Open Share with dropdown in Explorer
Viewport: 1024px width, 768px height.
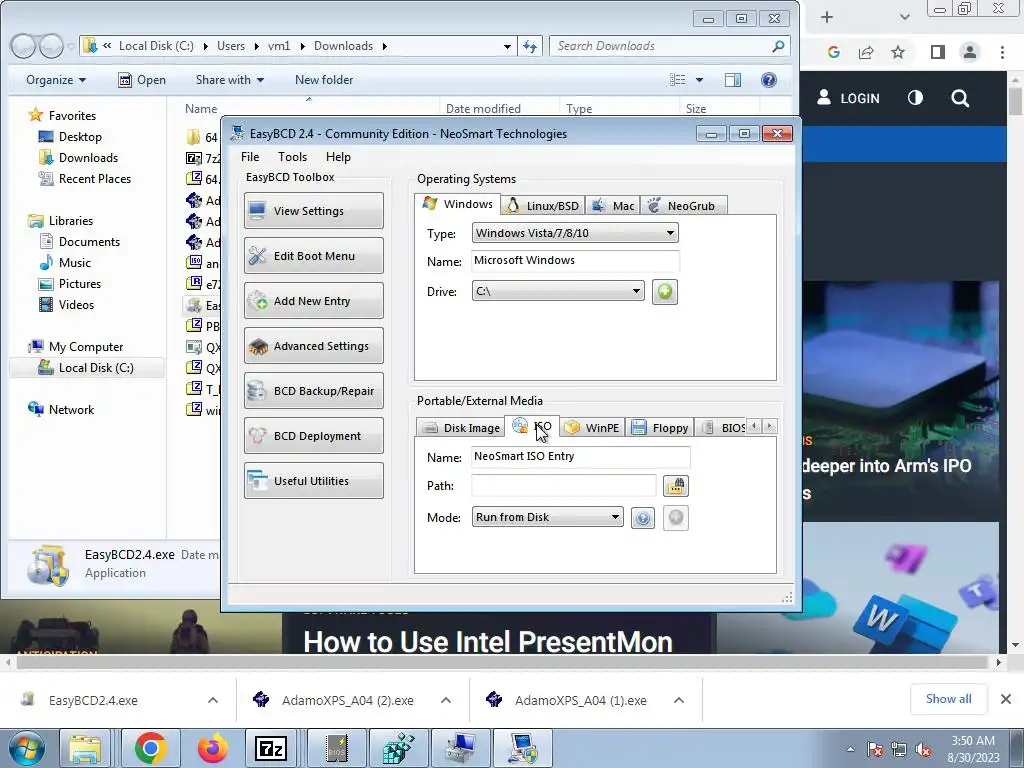click(230, 80)
